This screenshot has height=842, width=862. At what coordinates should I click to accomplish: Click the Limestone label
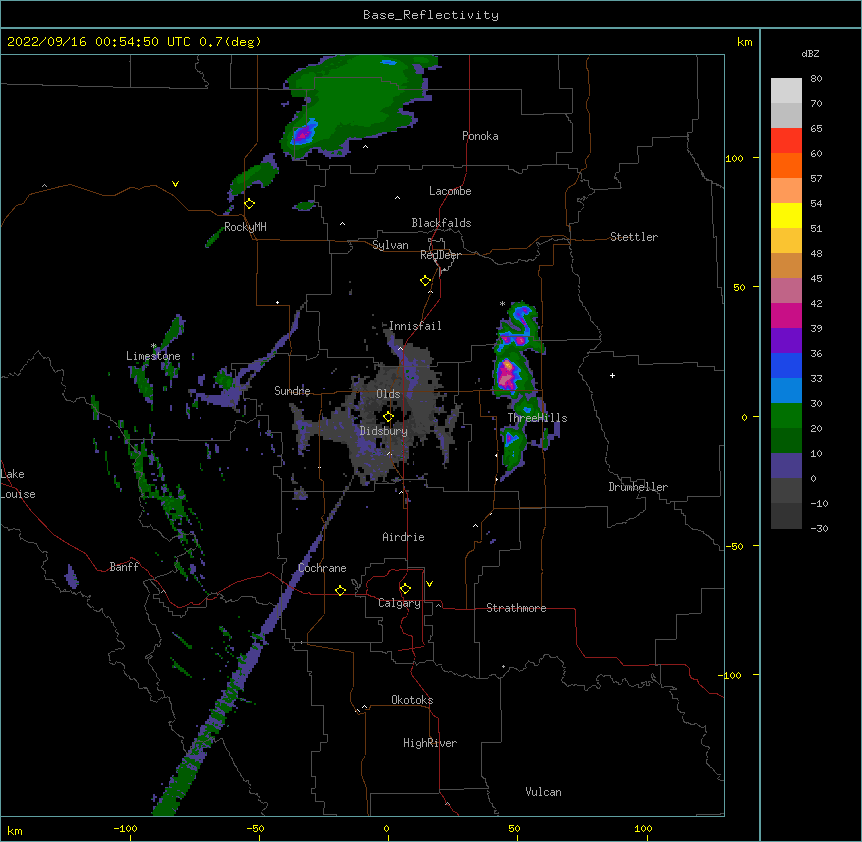coord(153,356)
